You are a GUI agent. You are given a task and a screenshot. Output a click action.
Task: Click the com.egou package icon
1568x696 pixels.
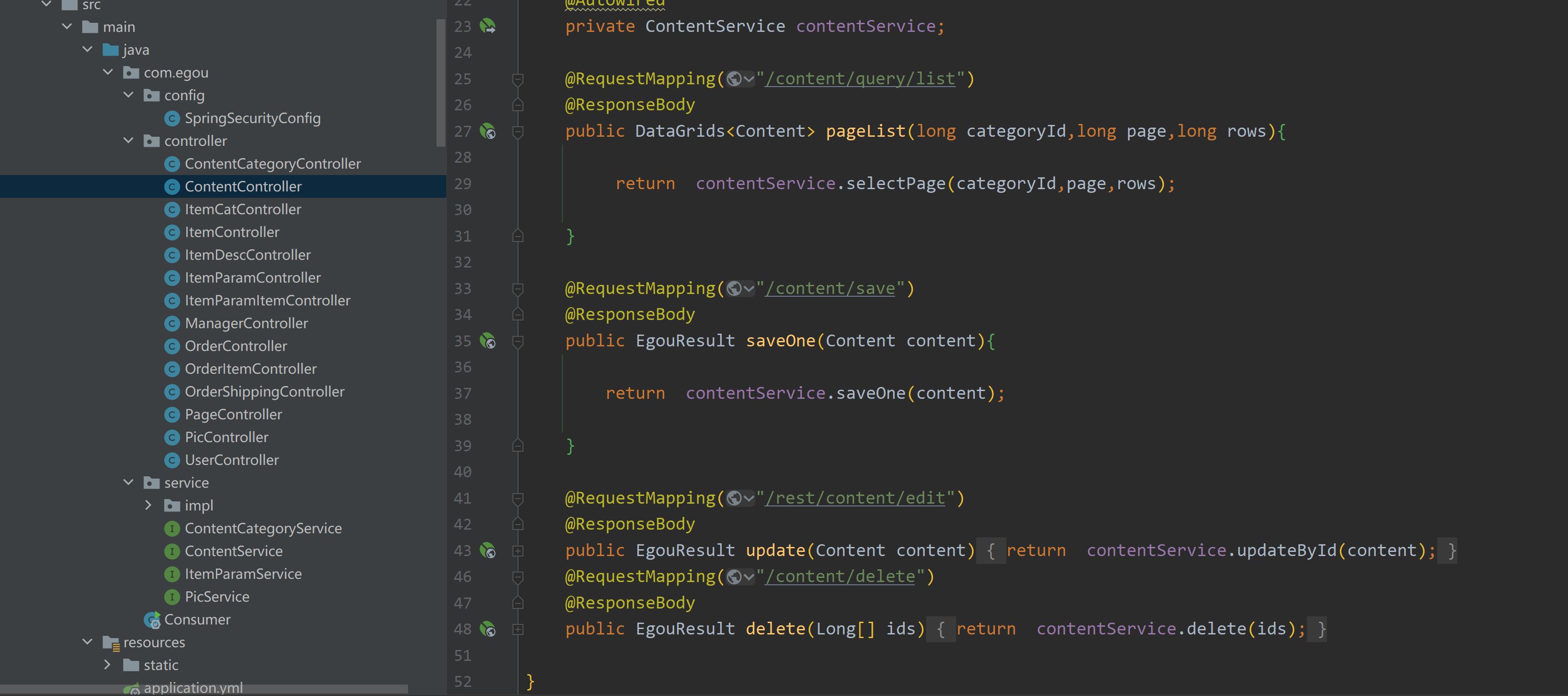tap(131, 72)
